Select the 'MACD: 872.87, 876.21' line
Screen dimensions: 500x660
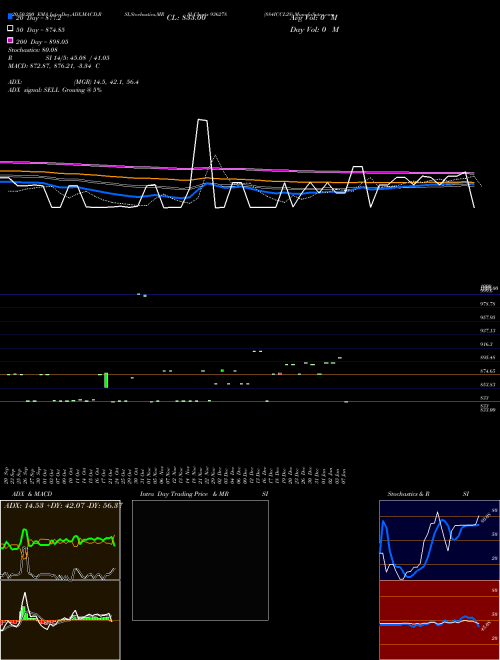pyautogui.click(x=53, y=66)
